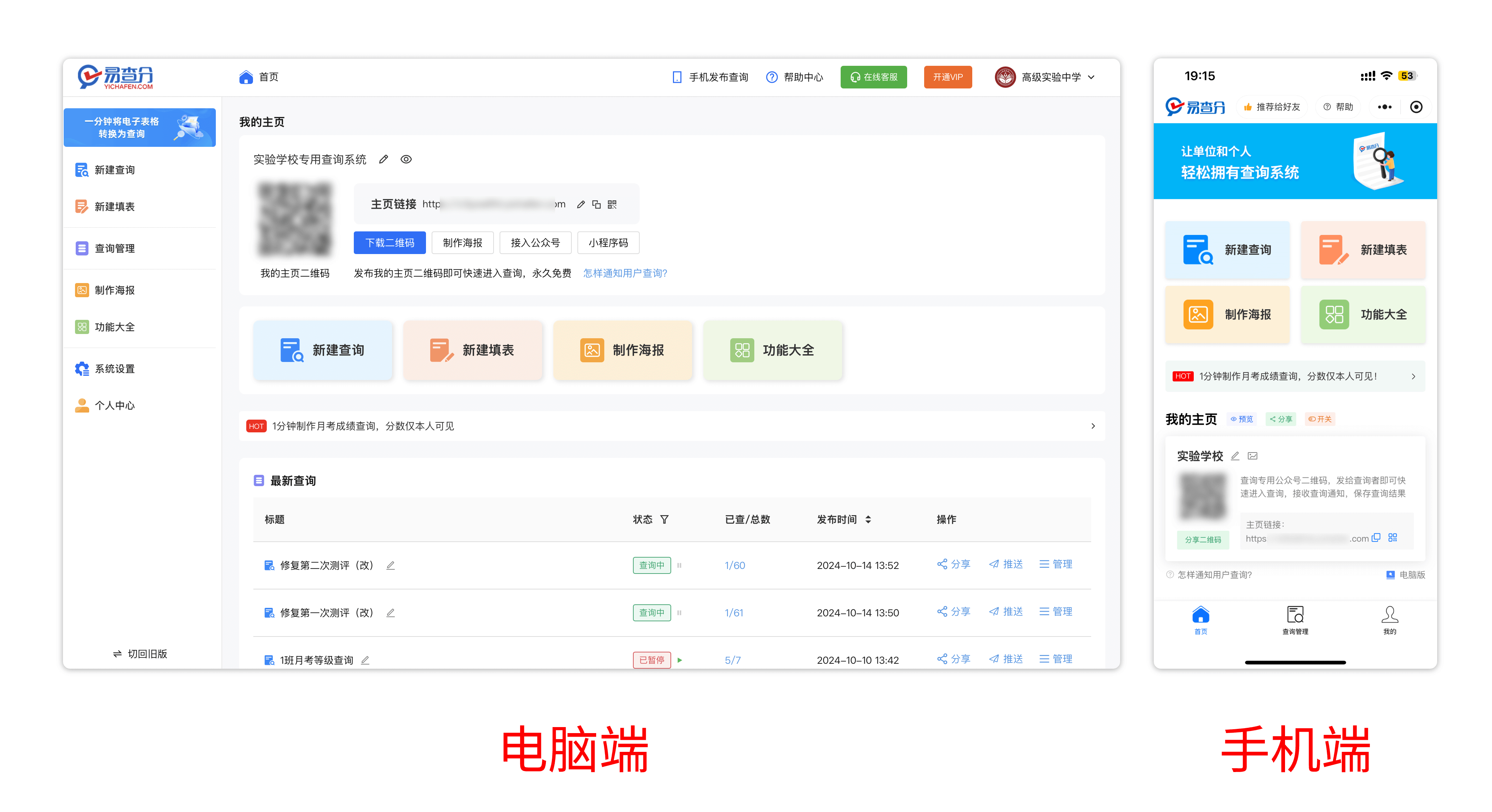
Task: Open 系统设置 in desktop left sidebar
Action: click(x=105, y=369)
